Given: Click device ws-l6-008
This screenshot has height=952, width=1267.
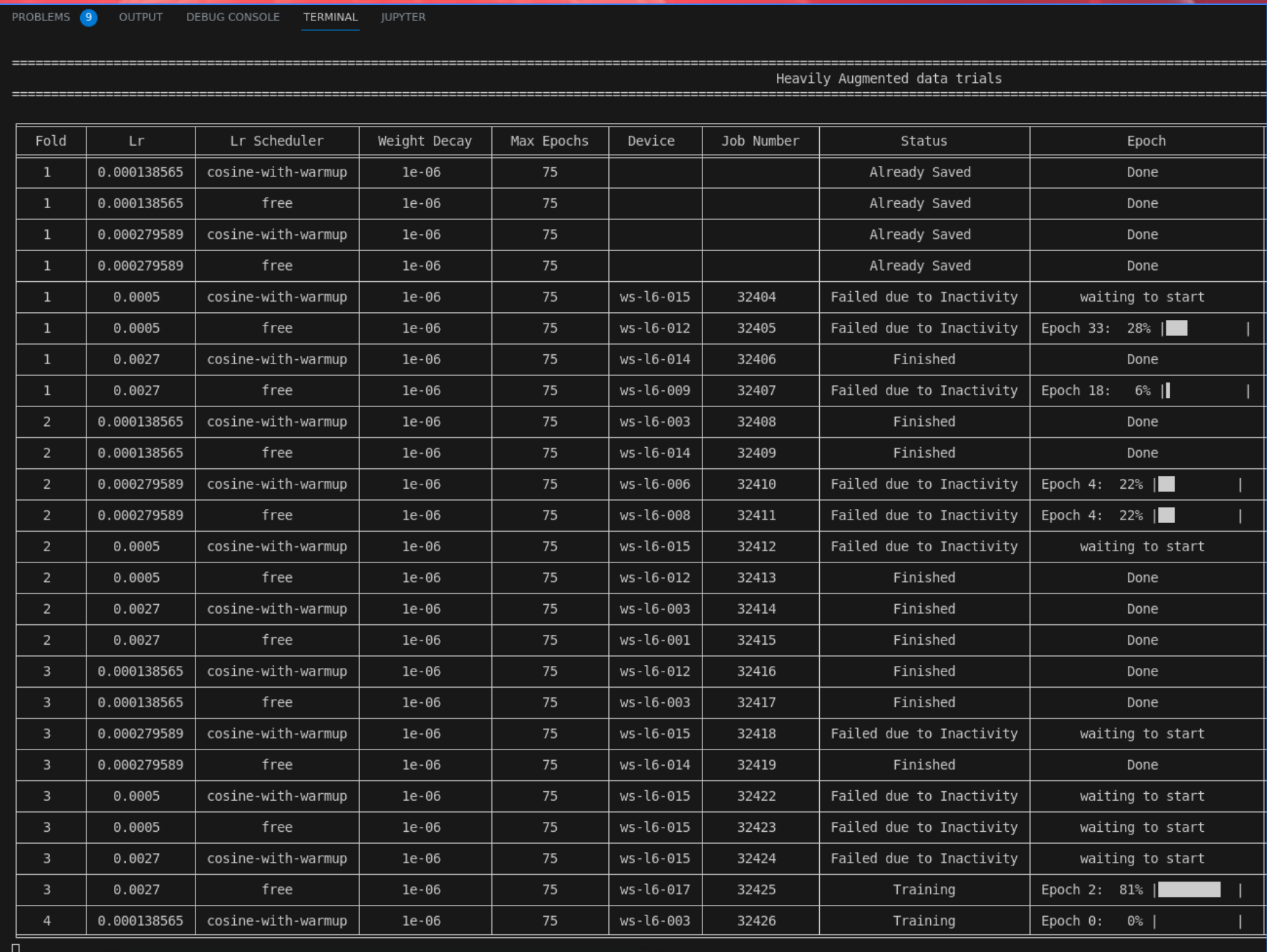Looking at the screenshot, I should [x=655, y=515].
